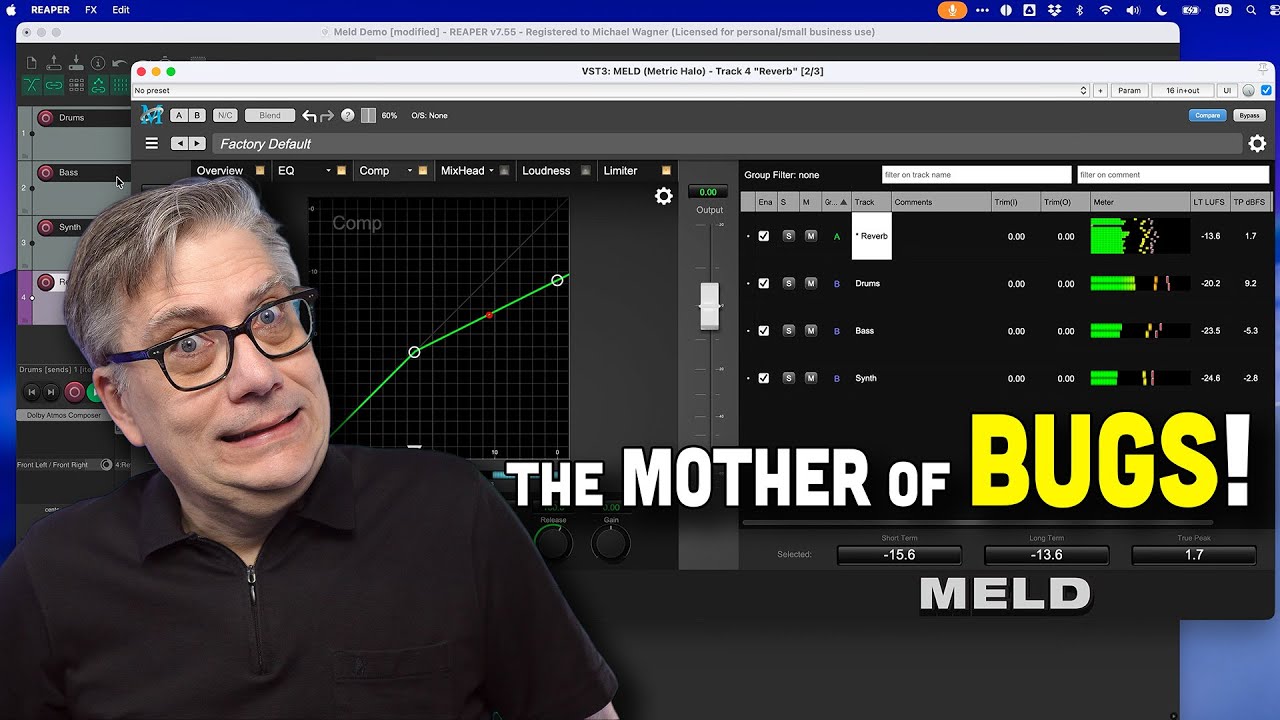
Task: Click REAPER new project icon
Action: [31, 63]
